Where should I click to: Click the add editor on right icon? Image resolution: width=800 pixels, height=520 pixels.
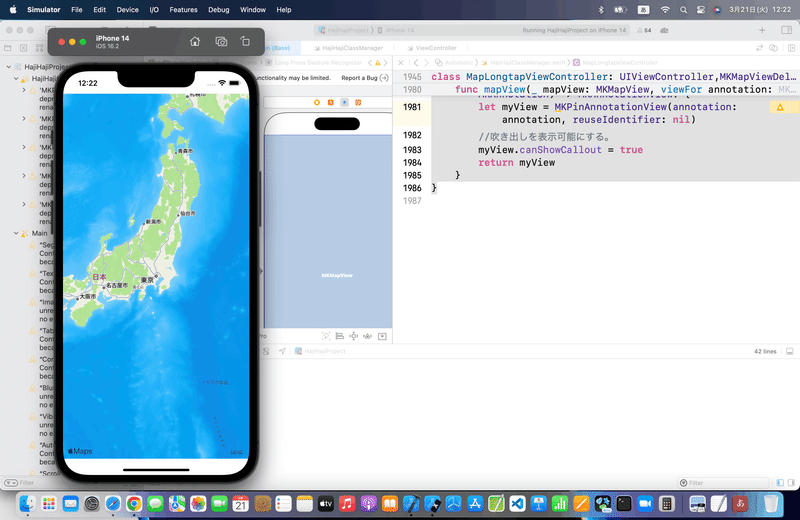(791, 48)
